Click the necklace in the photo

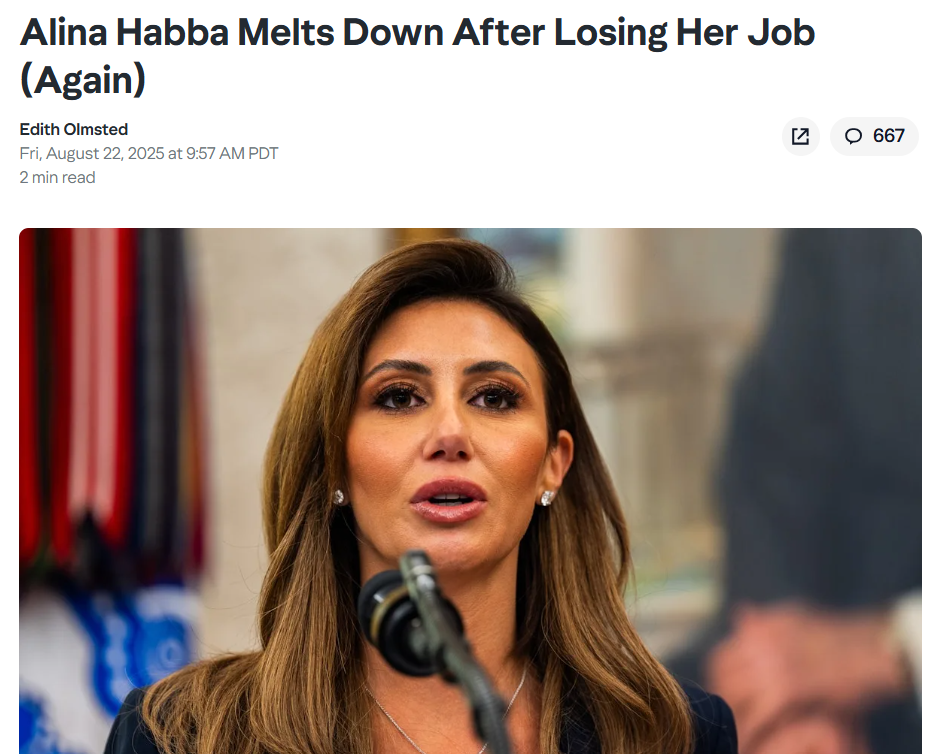[x=447, y=715]
